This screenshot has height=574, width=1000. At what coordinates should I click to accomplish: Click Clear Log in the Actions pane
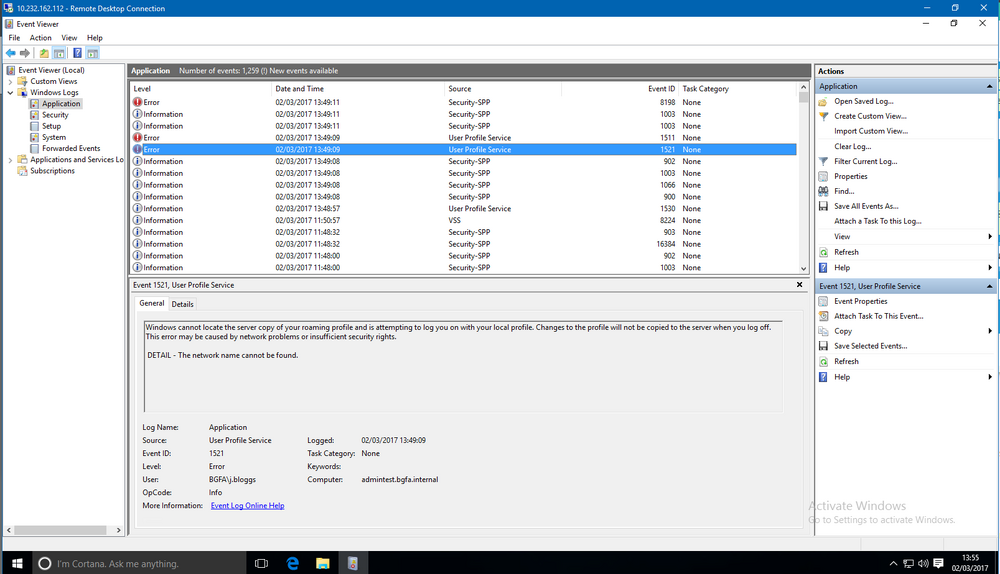pos(853,147)
